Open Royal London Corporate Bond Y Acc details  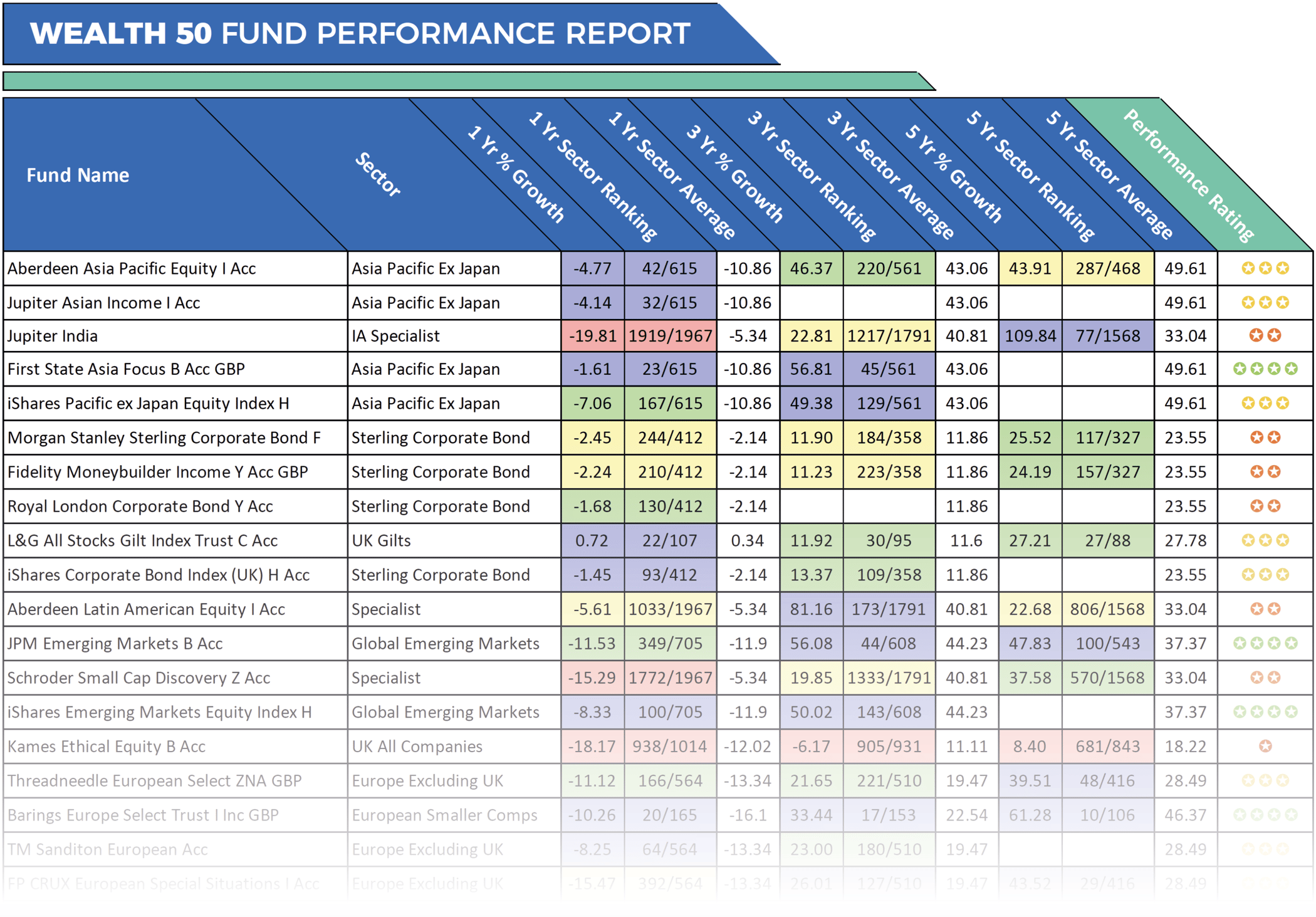tap(139, 506)
